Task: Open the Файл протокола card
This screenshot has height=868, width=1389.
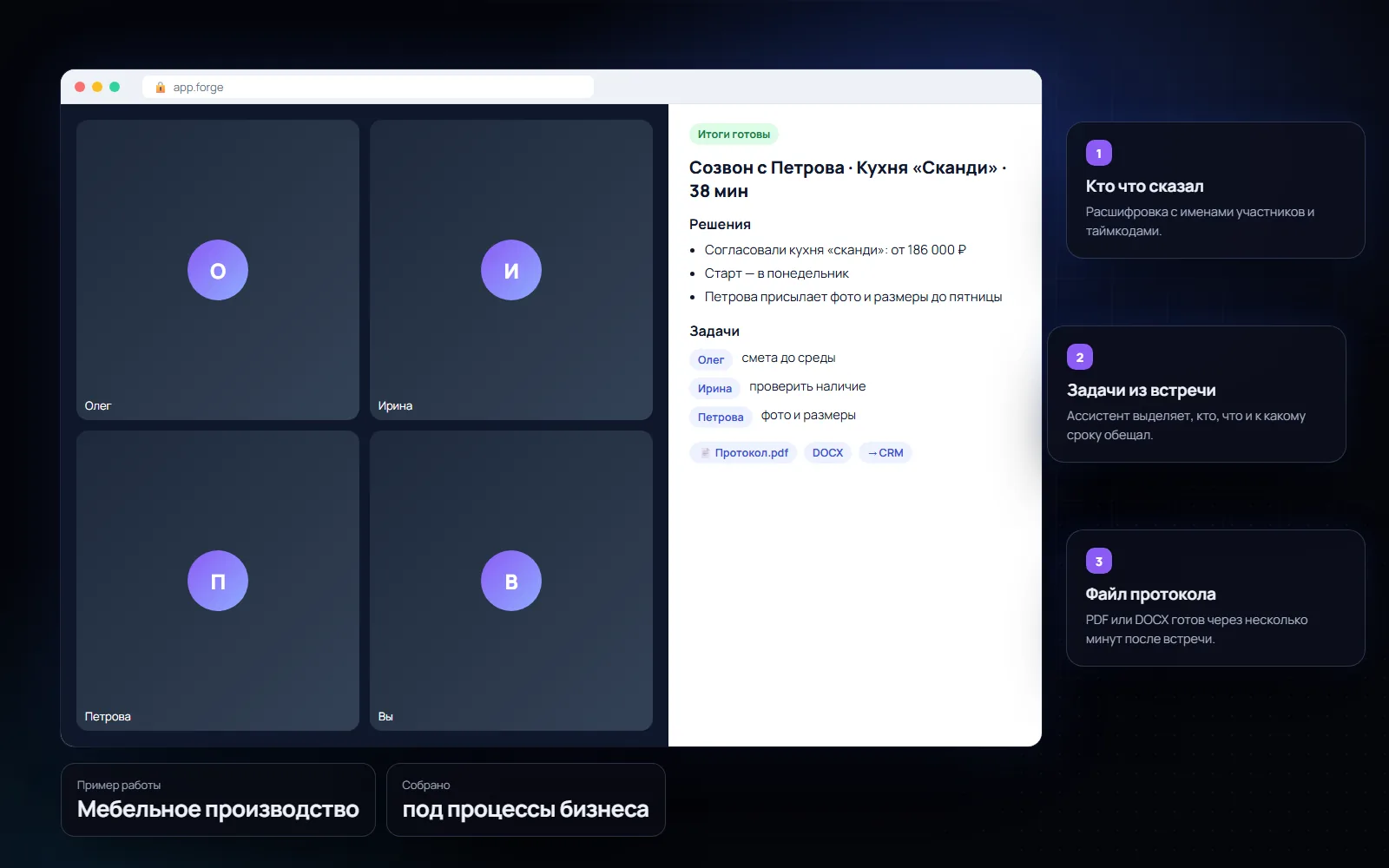Action: coord(1215,598)
